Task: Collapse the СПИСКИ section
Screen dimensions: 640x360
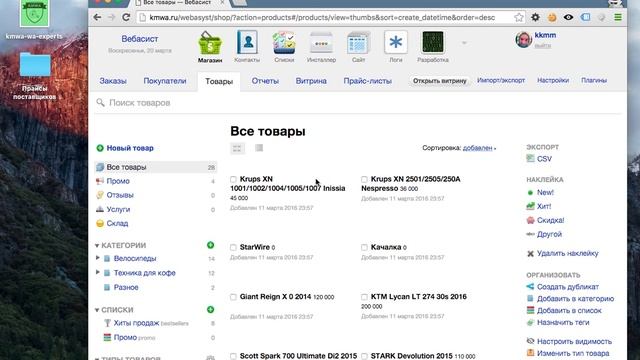Action: (97, 310)
